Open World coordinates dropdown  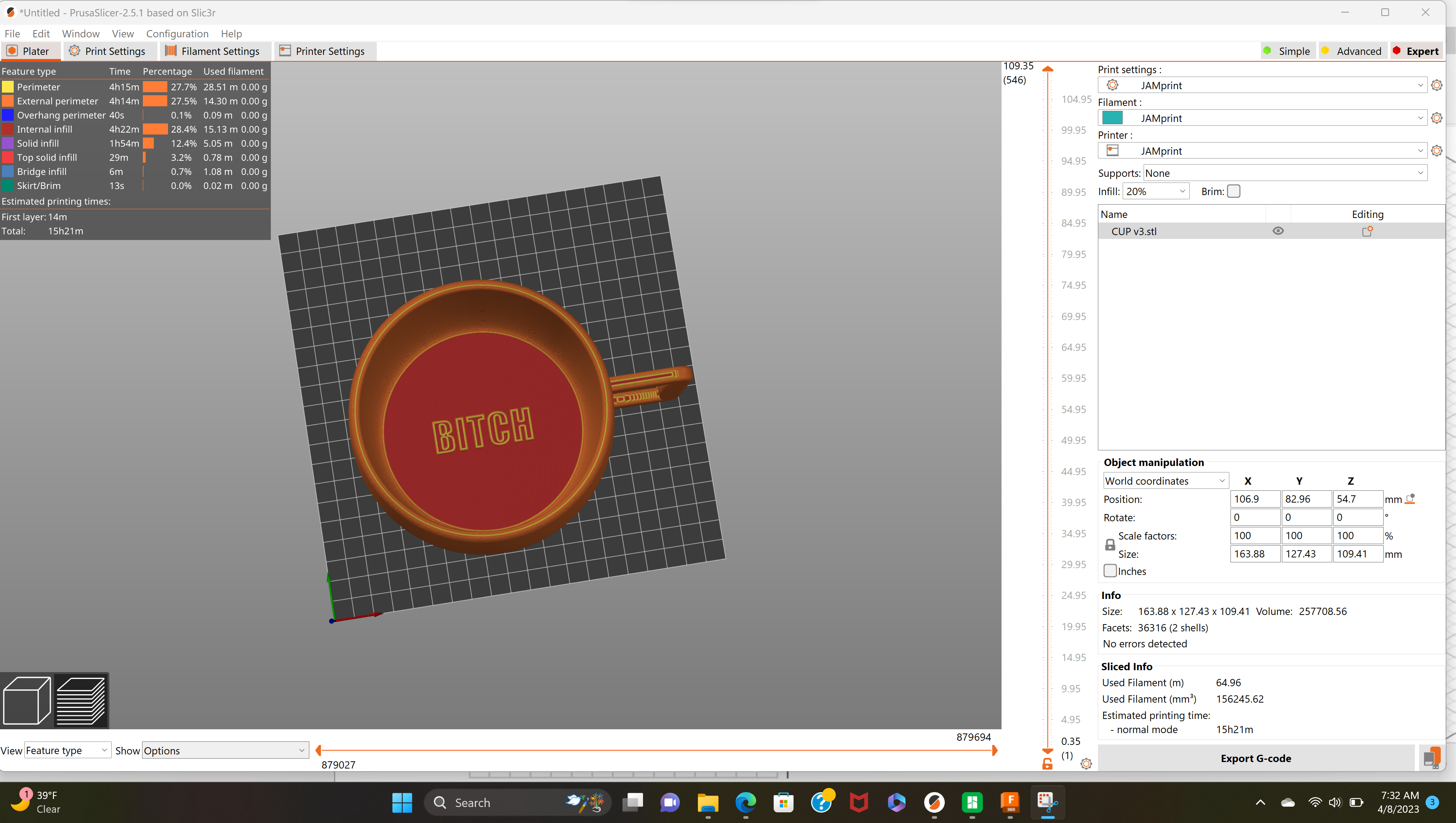pyautogui.click(x=1165, y=481)
